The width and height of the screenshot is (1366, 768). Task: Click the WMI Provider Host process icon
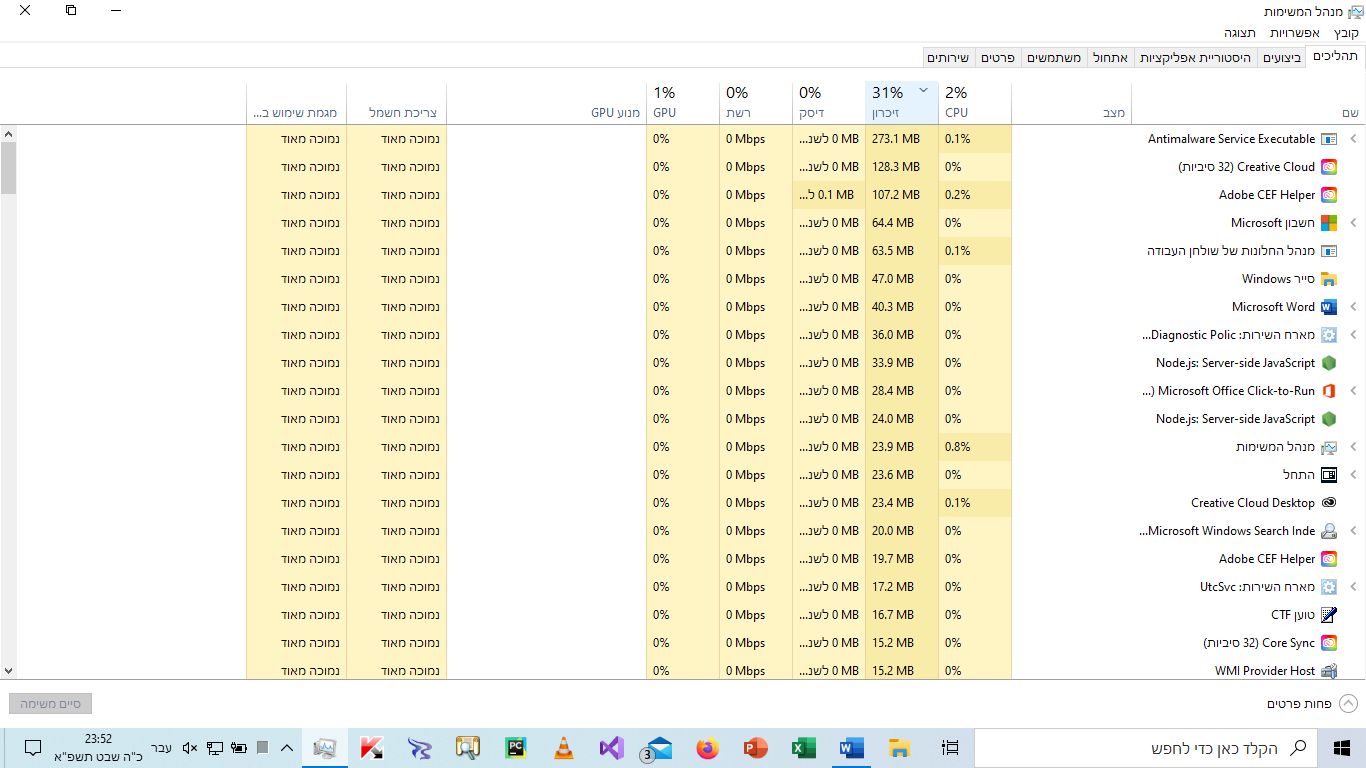click(x=1329, y=671)
